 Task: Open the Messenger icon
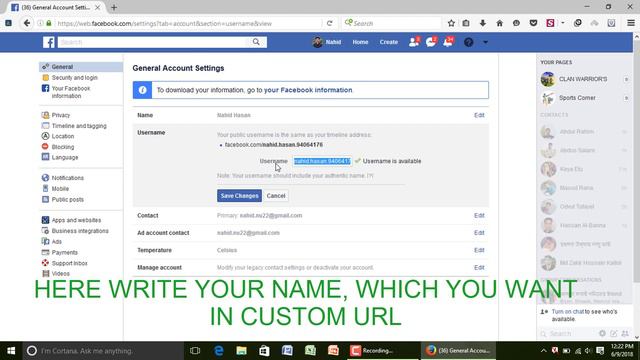[x=431, y=42]
